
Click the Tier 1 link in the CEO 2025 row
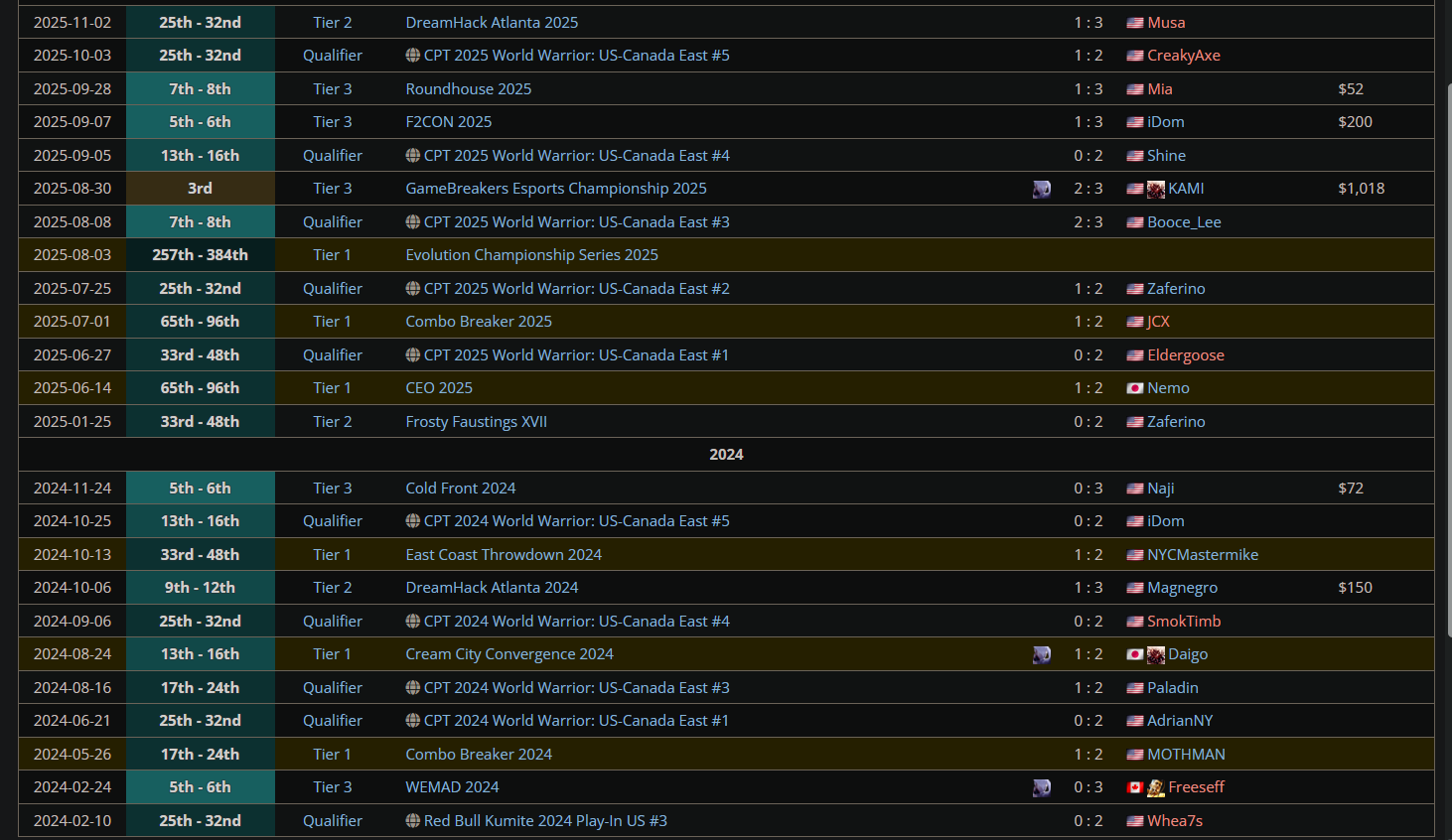pos(333,388)
